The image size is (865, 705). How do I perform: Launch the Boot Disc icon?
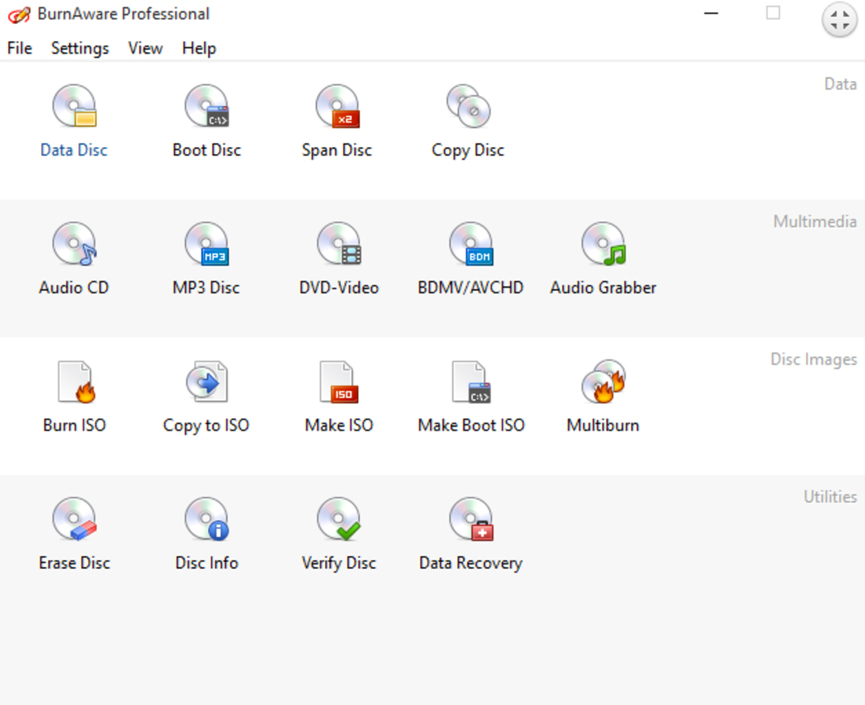pyautogui.click(x=207, y=107)
